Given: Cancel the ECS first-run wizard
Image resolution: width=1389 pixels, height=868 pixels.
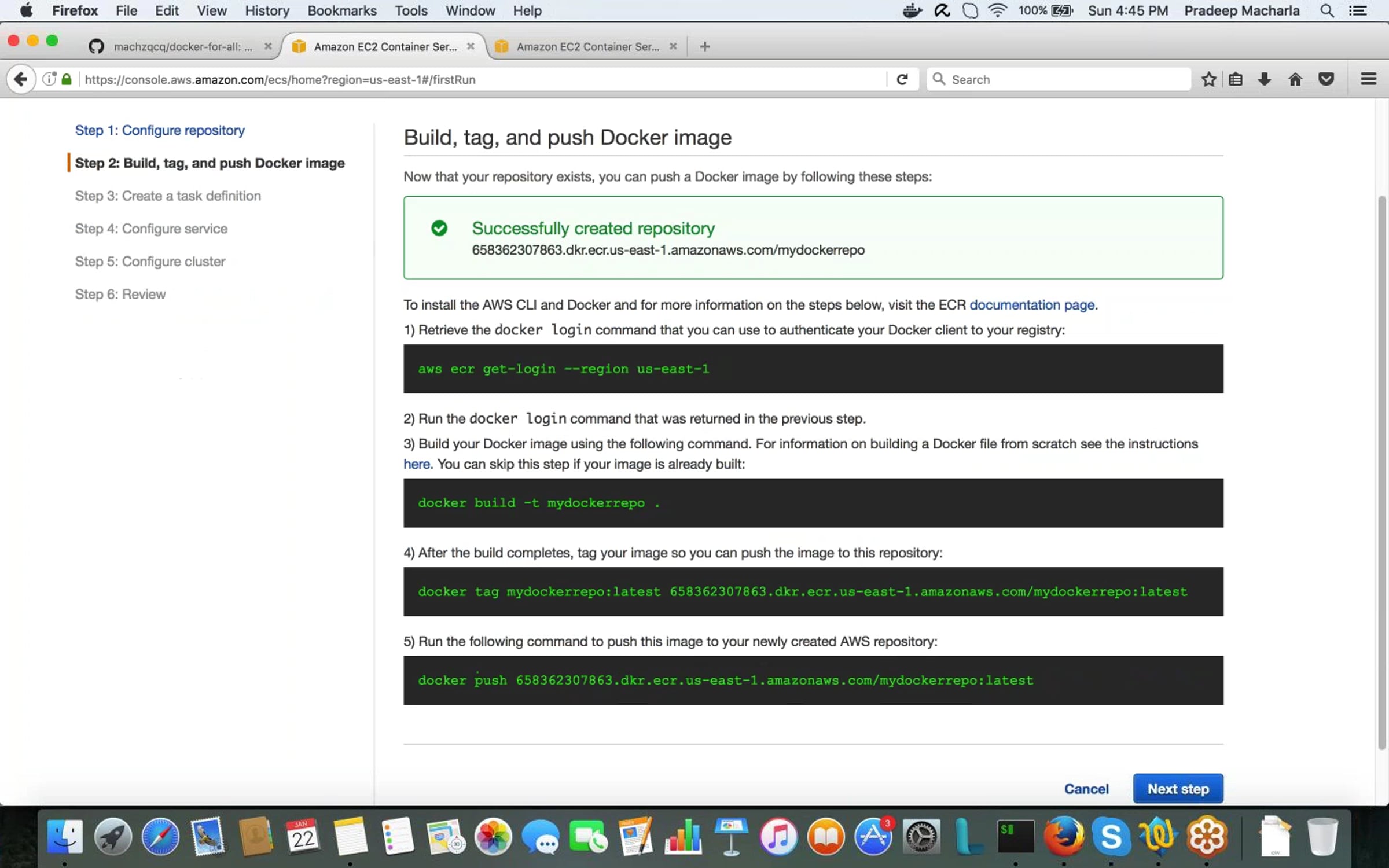Looking at the screenshot, I should point(1086,789).
